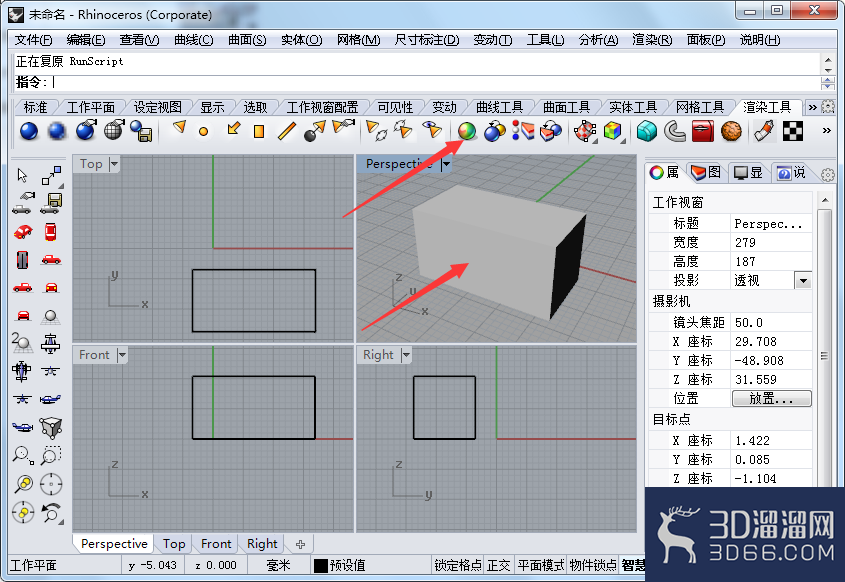
Task: Switch to the 标准 toolbar tab
Action: tap(36, 107)
